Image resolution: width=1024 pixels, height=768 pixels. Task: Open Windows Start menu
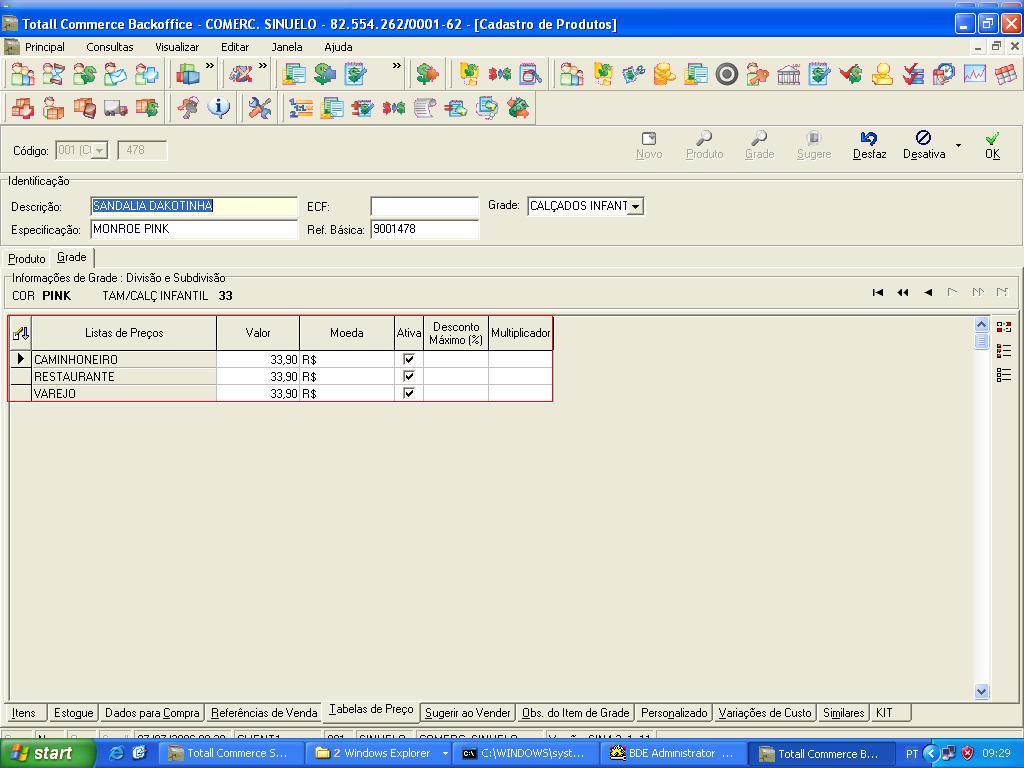click(x=42, y=753)
